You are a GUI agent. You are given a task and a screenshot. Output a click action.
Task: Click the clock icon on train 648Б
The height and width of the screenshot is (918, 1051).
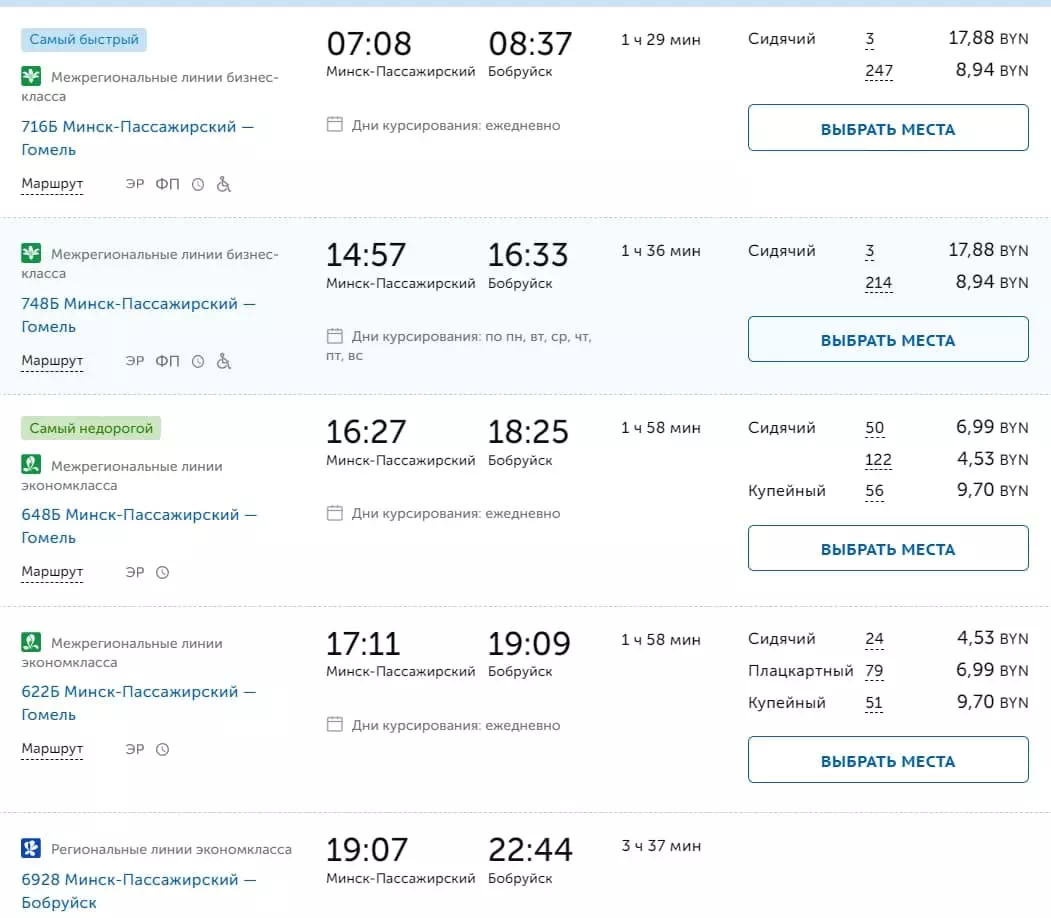pos(163,573)
